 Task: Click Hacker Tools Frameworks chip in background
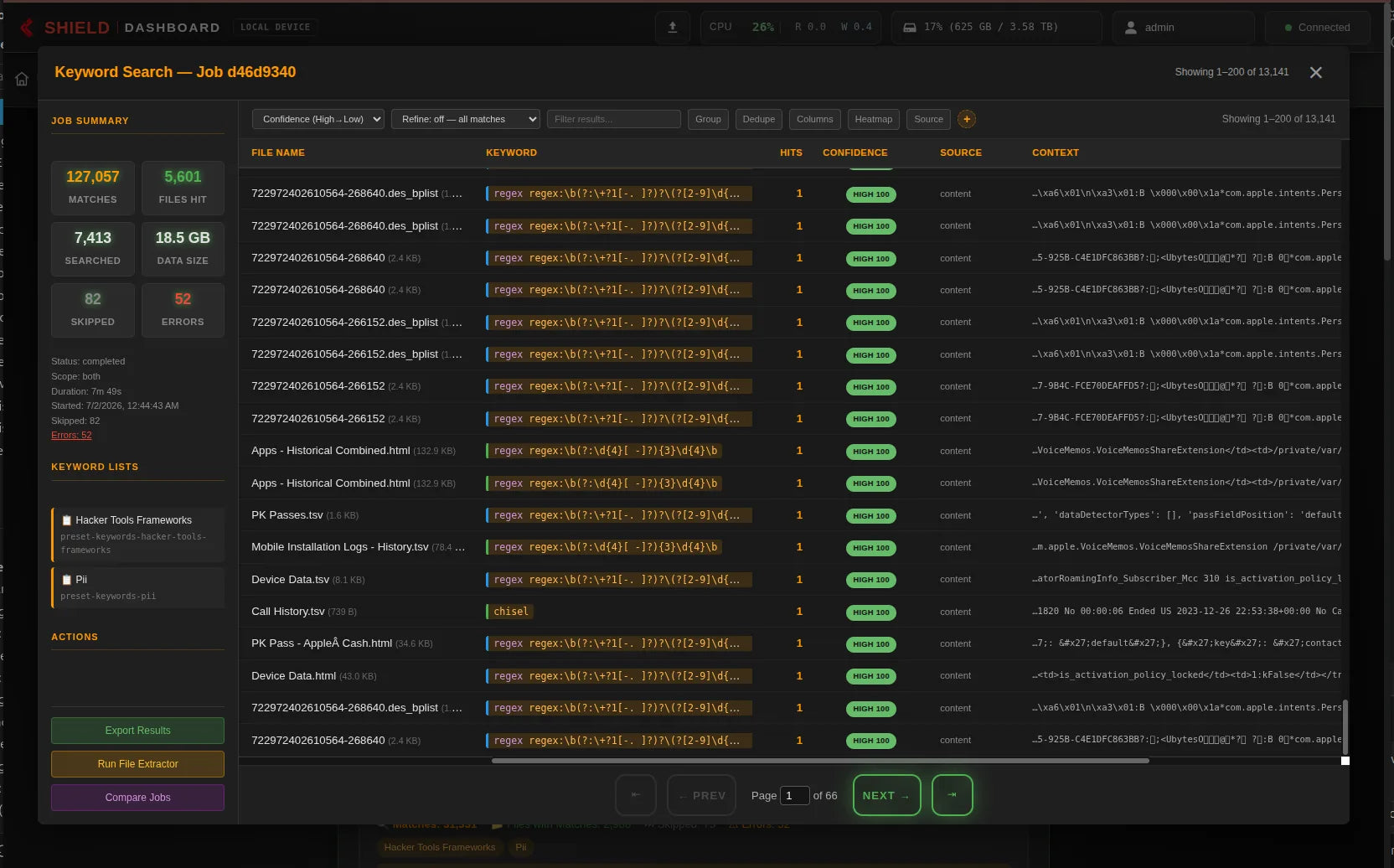pyautogui.click(x=440, y=847)
